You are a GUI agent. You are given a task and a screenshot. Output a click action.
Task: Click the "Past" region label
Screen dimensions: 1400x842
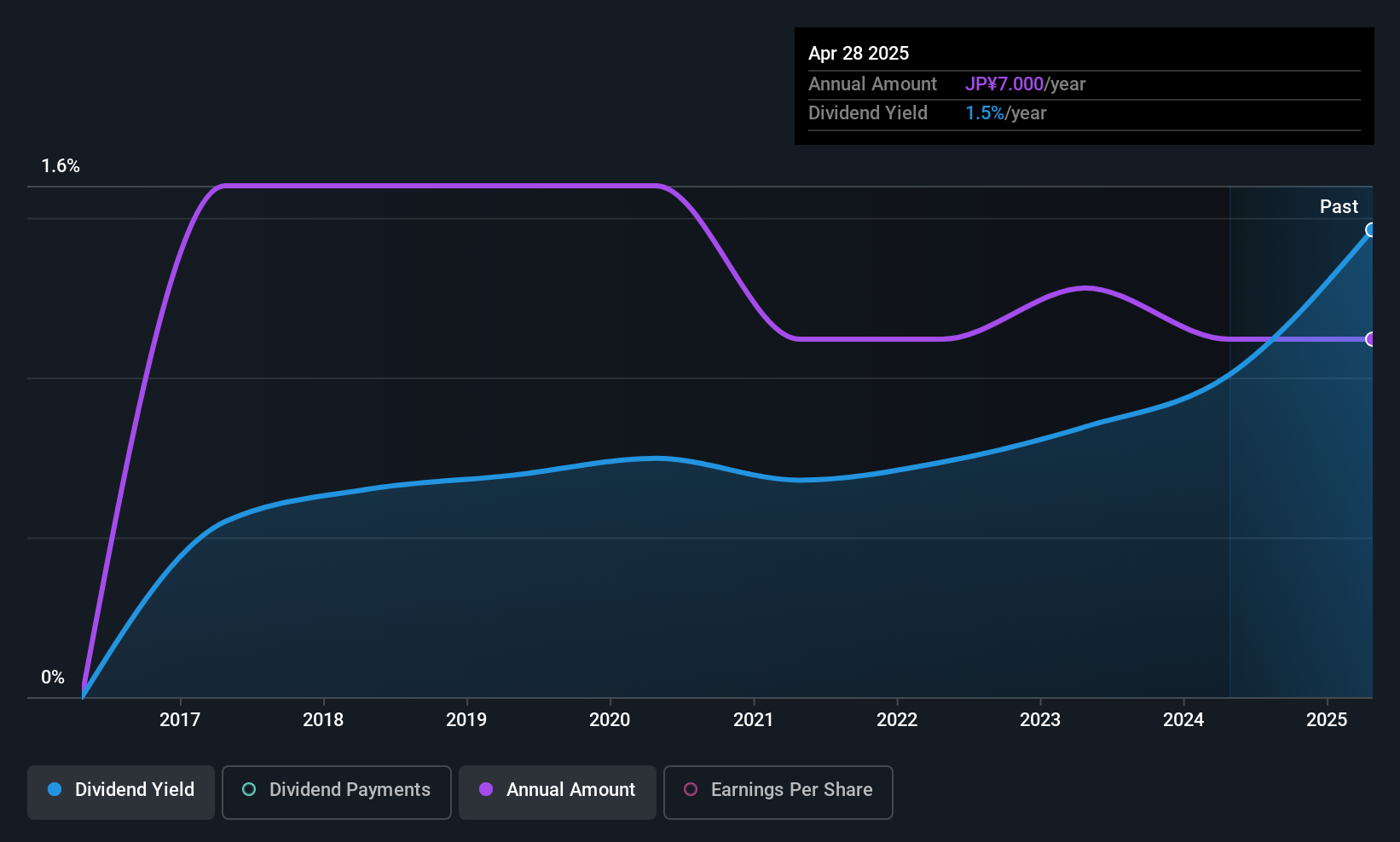coord(1339,206)
